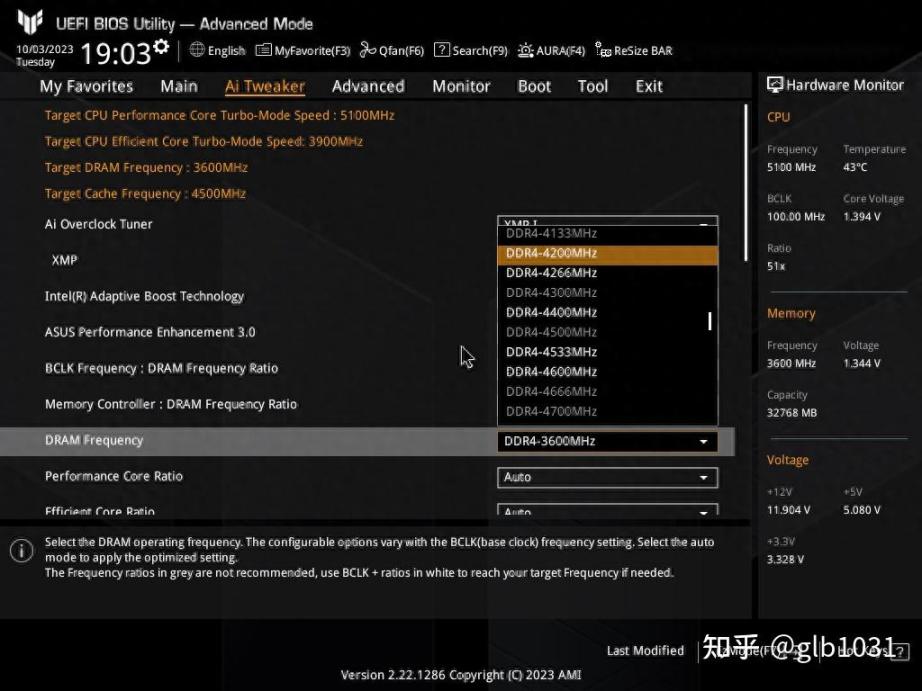Open Search(F9)
The width and height of the screenshot is (922, 691).
click(x=470, y=51)
